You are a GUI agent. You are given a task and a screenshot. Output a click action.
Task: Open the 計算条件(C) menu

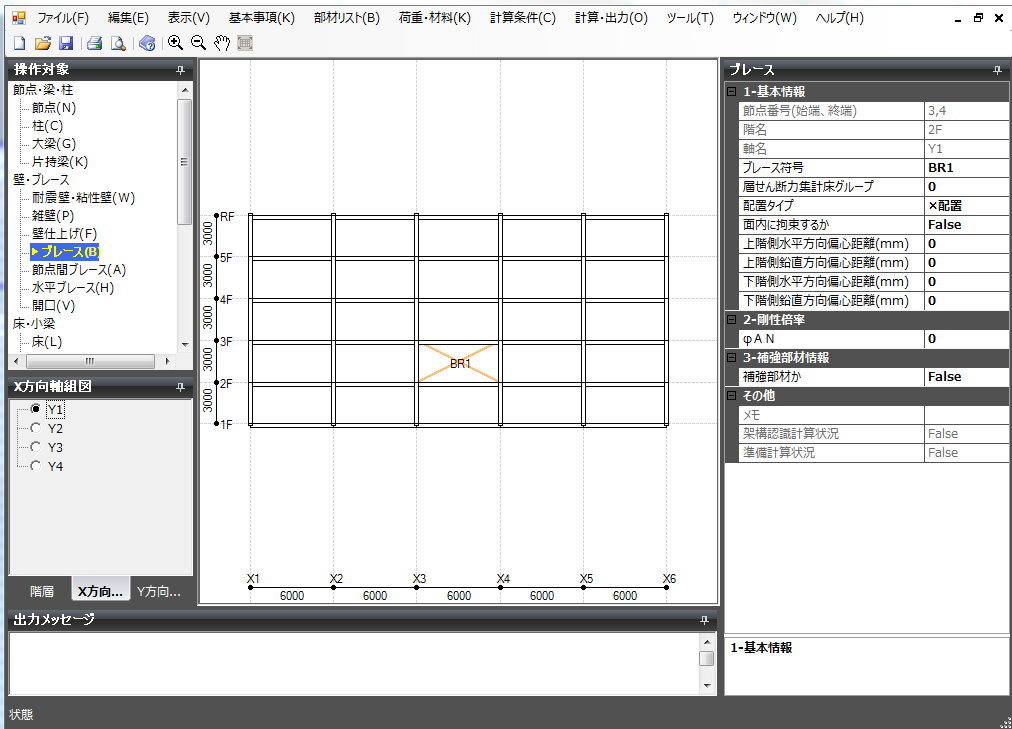coord(522,18)
